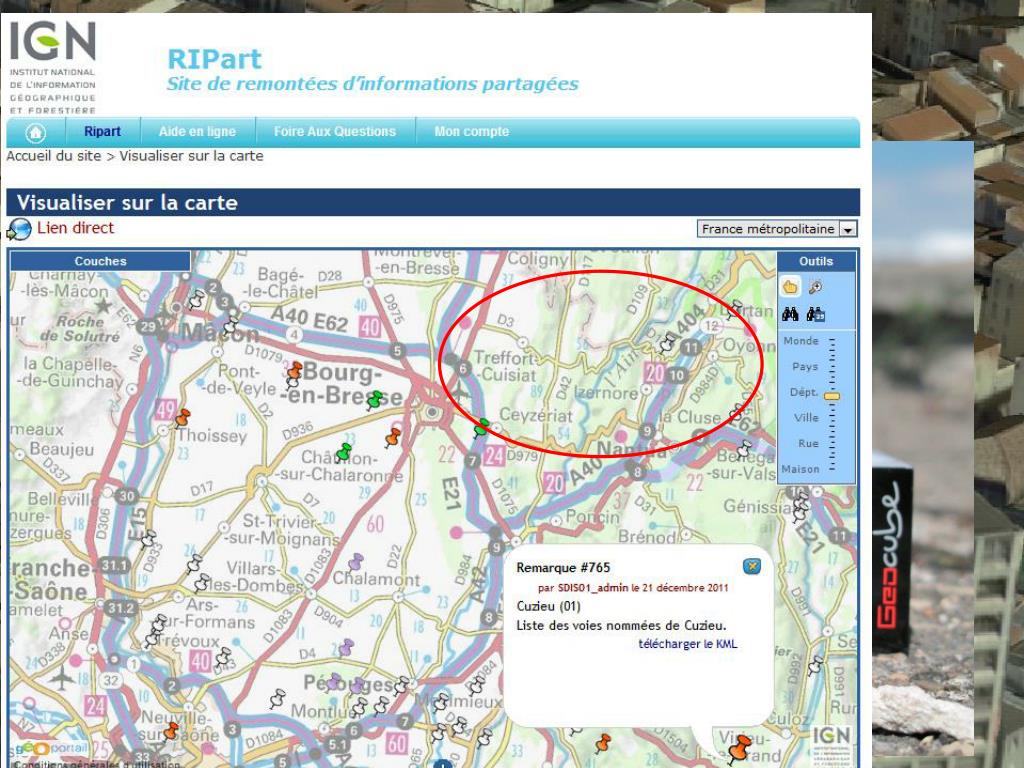
Task: Open Foire Aux Questions tab
Action: (335, 131)
